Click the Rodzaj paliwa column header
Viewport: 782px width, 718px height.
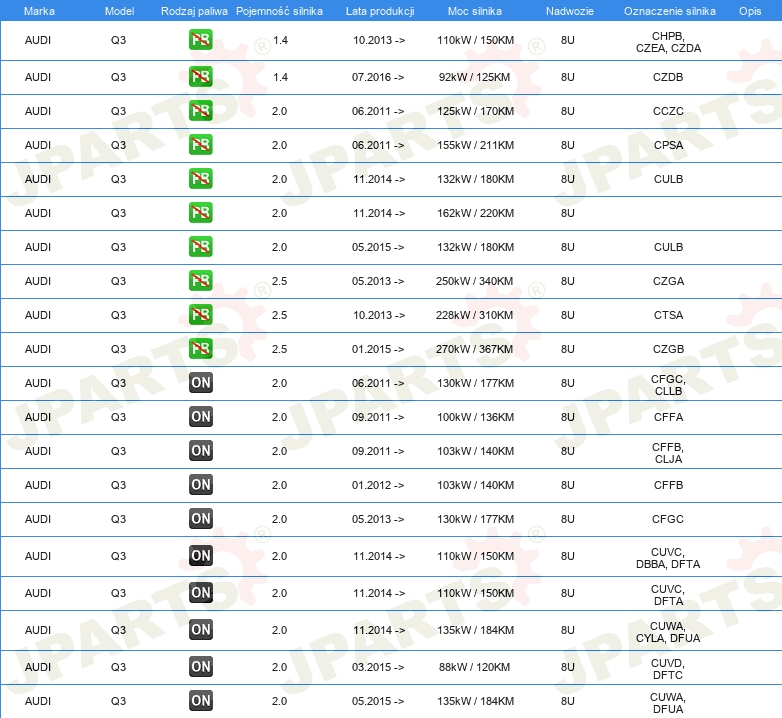tap(194, 11)
